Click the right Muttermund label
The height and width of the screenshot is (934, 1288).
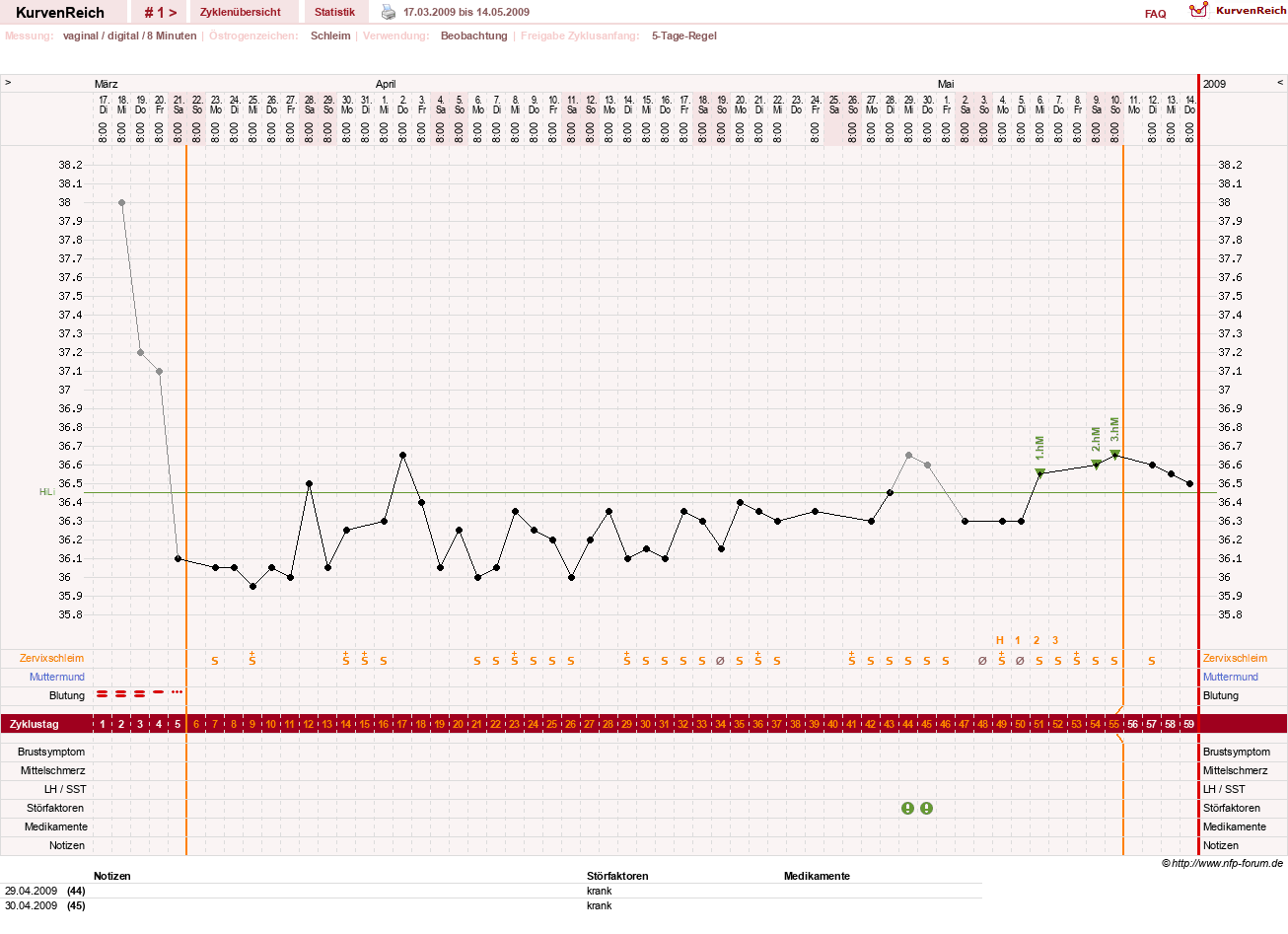[1231, 677]
